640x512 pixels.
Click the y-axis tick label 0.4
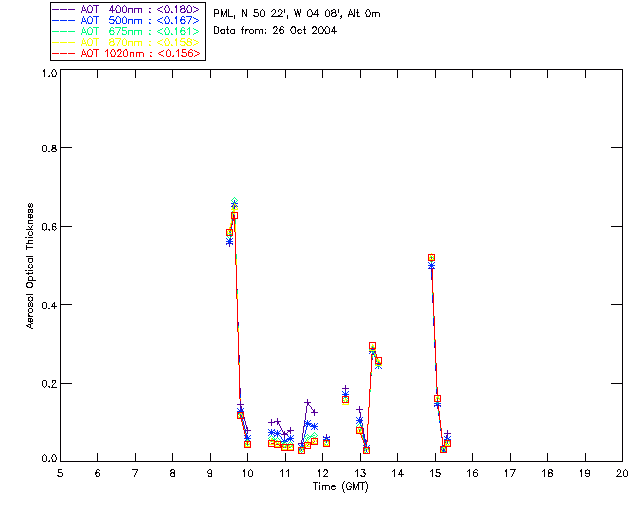48,305
